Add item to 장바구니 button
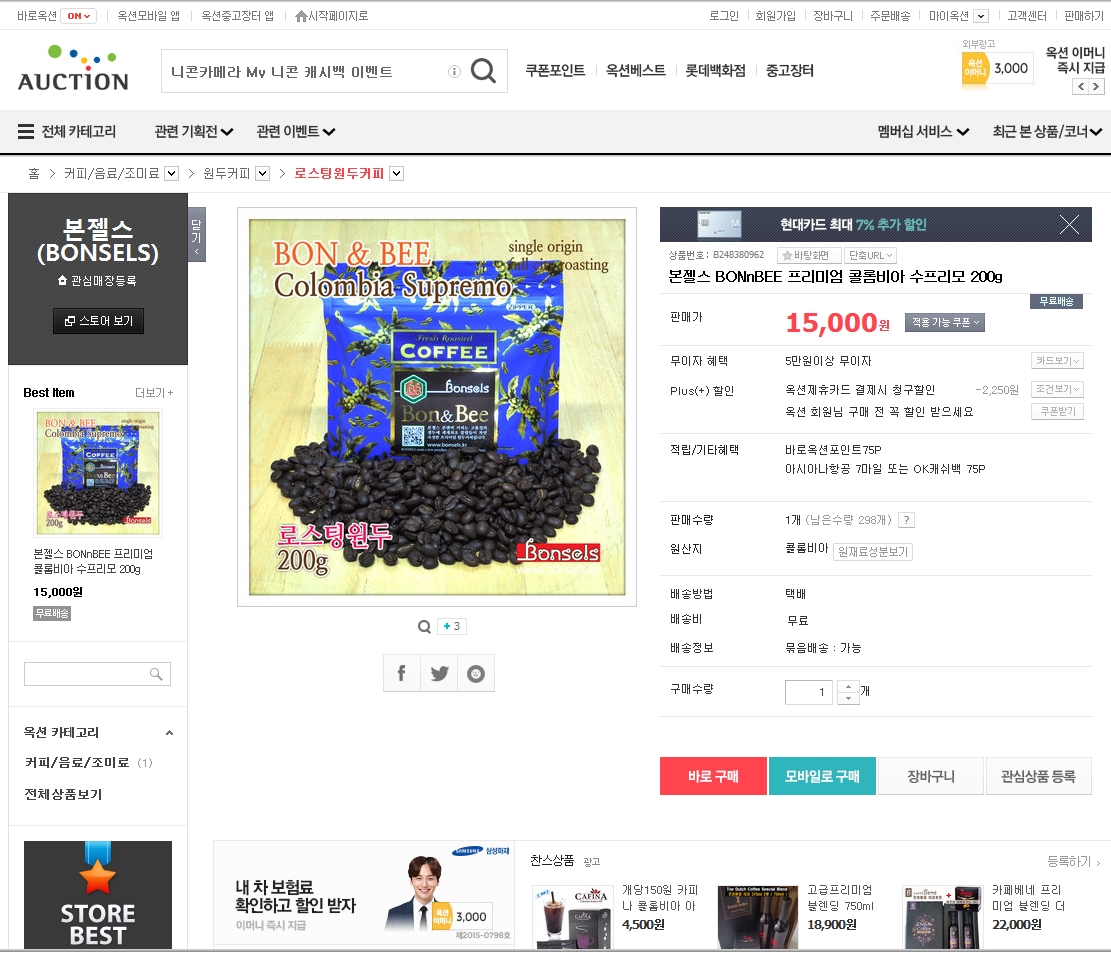The height and width of the screenshot is (953, 1111). 931,776
